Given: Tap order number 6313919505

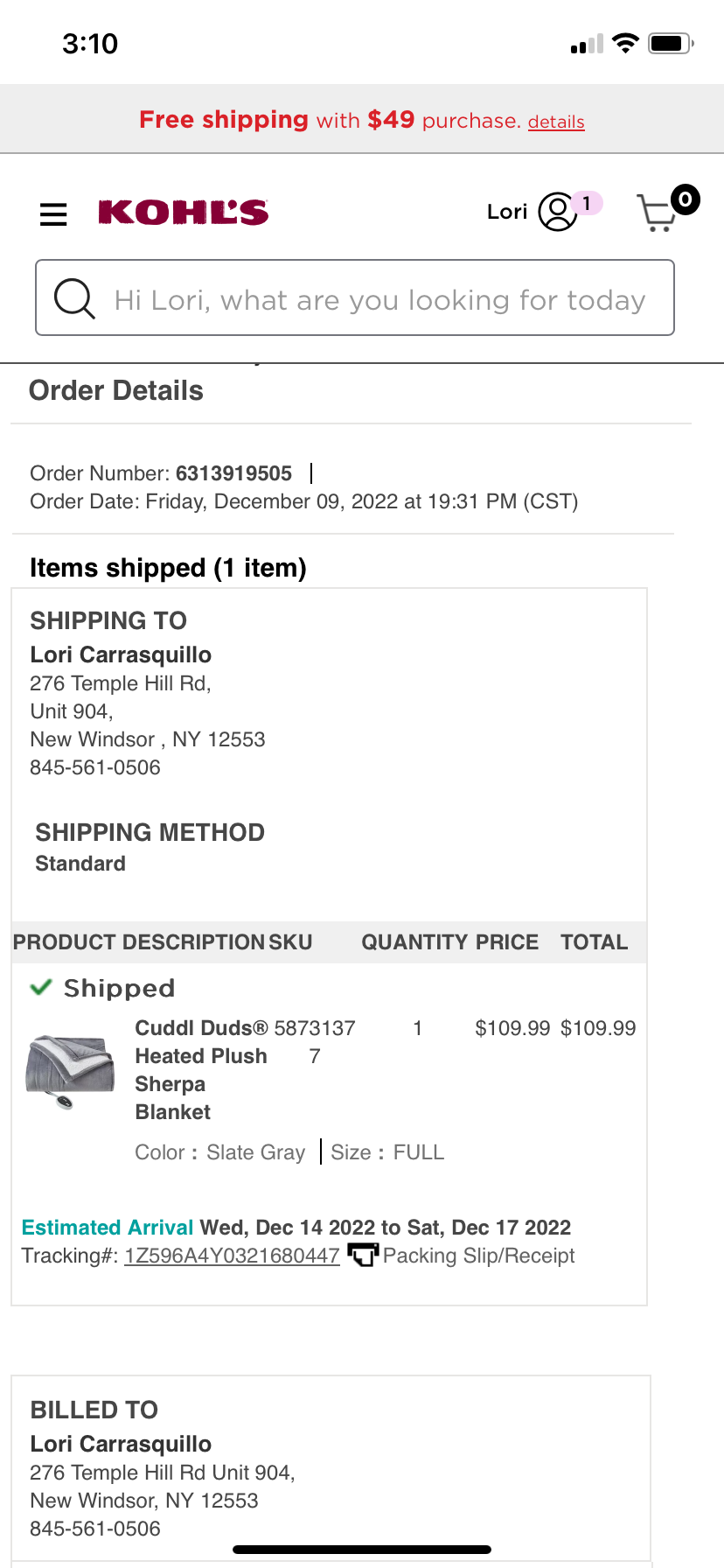Looking at the screenshot, I should point(233,473).
